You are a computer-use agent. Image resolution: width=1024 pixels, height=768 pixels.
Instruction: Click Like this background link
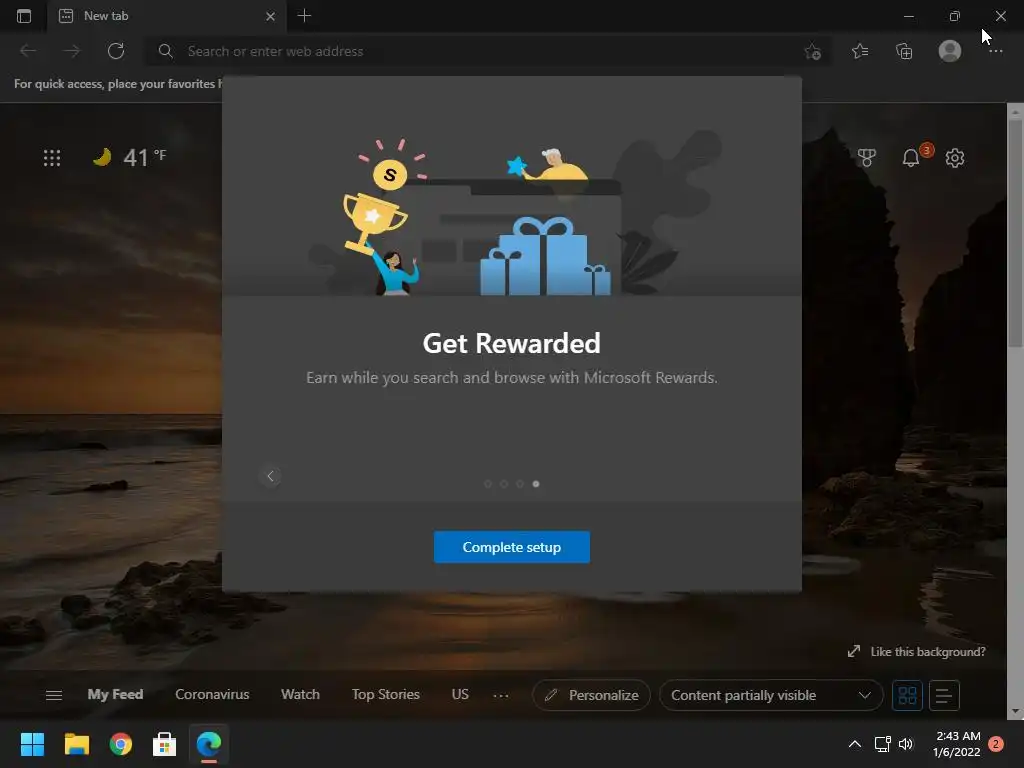(x=917, y=652)
